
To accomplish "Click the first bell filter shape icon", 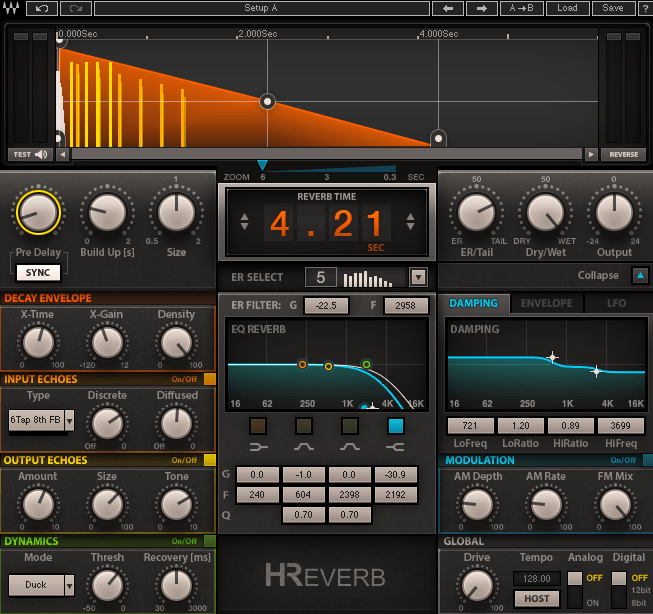I will click(x=304, y=447).
